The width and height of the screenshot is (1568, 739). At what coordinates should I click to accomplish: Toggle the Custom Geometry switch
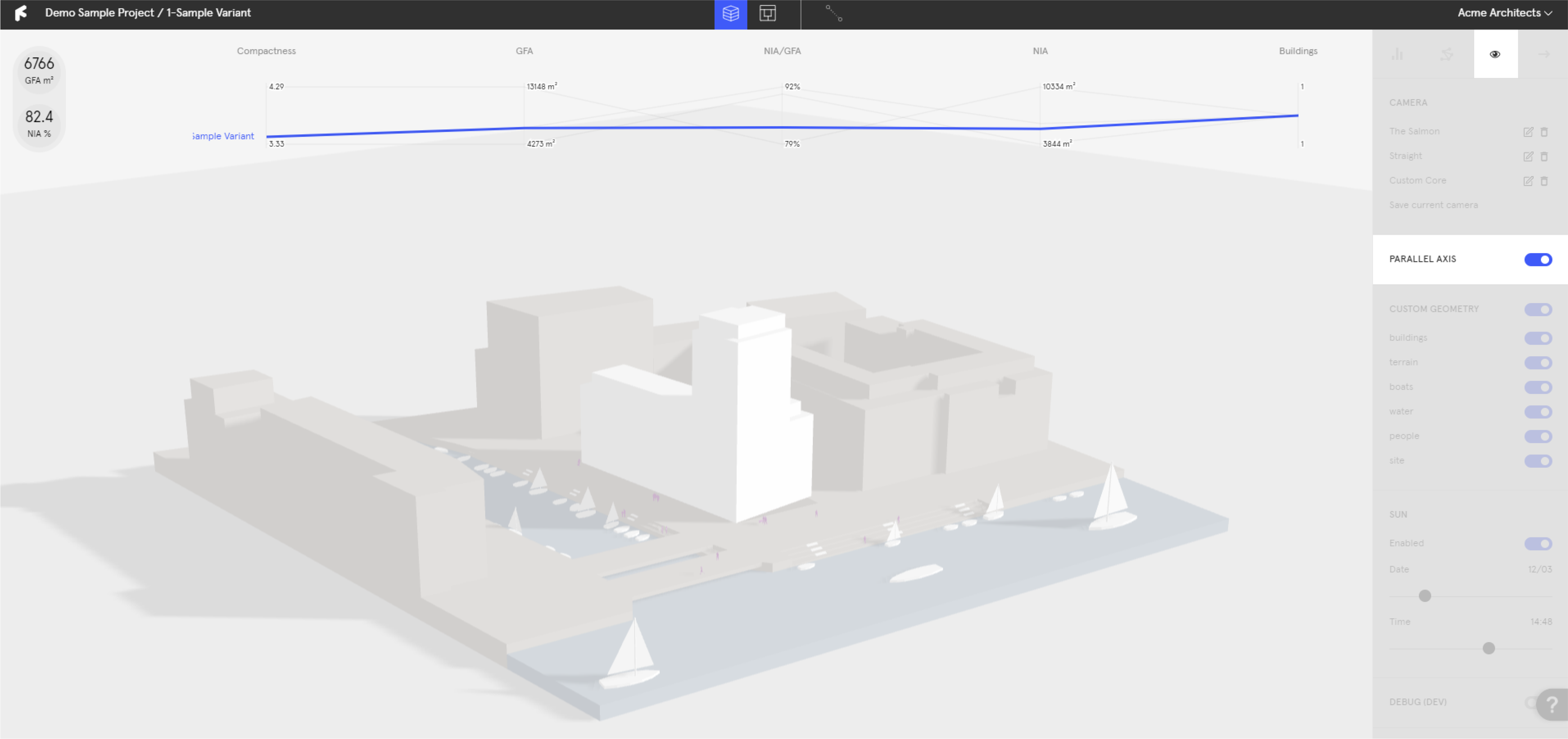(1538, 309)
